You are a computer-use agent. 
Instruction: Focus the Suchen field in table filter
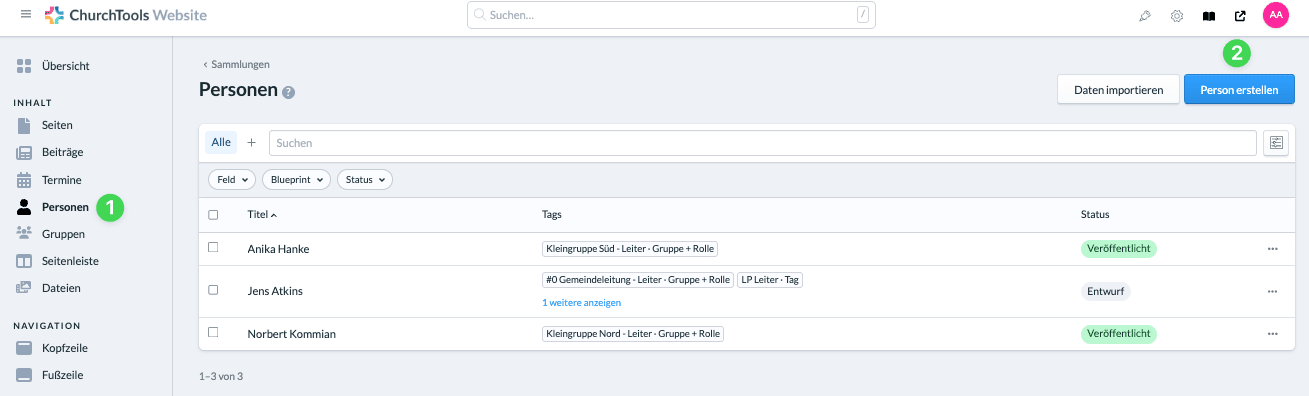pos(763,143)
